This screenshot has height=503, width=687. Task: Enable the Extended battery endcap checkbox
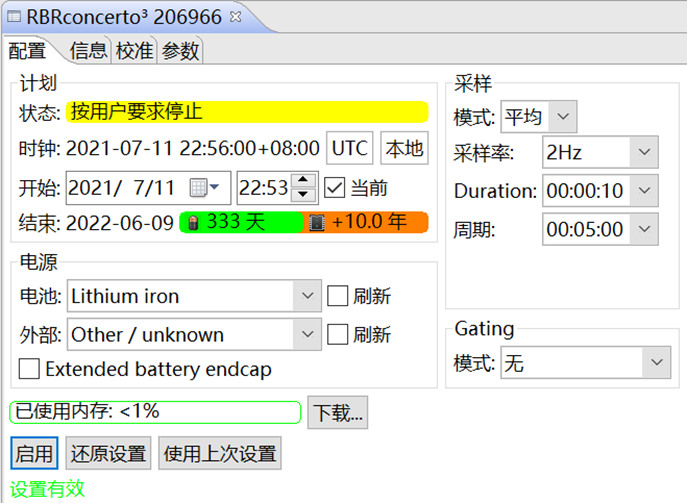[29, 368]
